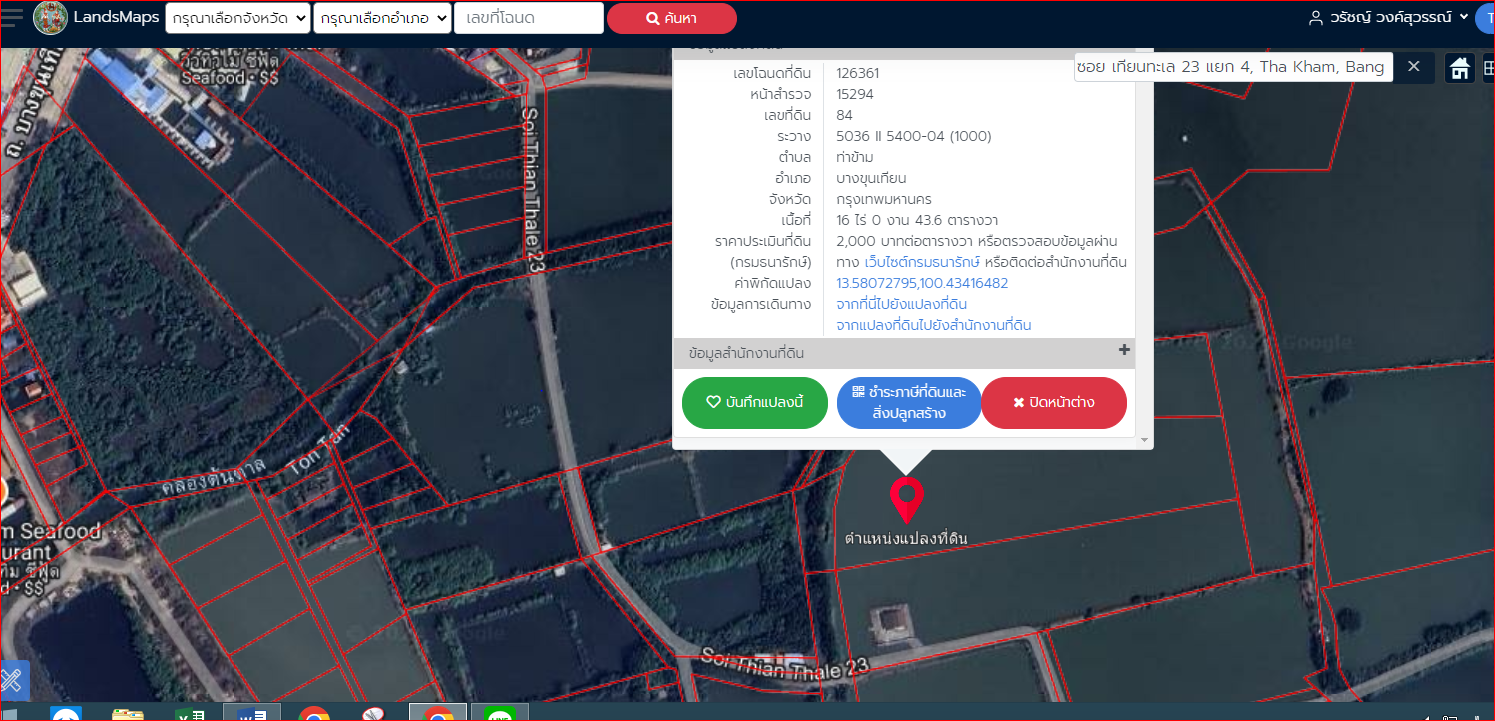Click the red close window button
The image size is (1495, 721).
(x=1054, y=403)
